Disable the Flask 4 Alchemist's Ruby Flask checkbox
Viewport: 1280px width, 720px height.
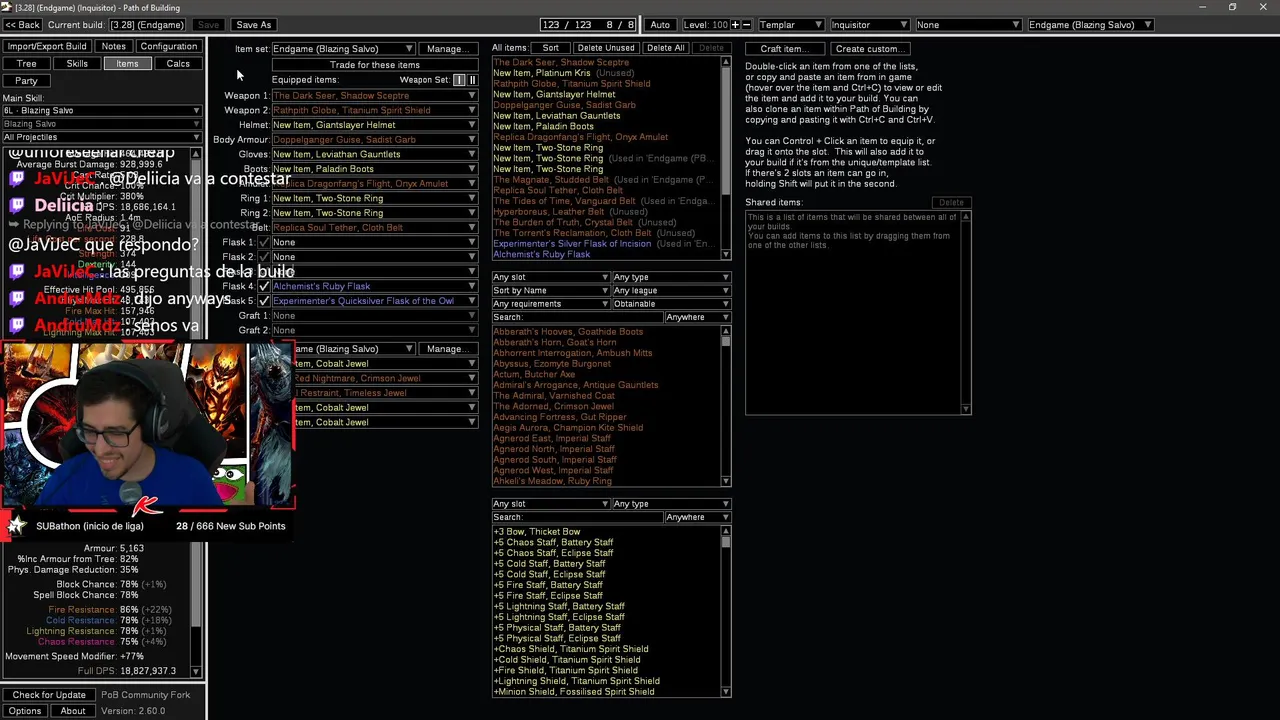pyautogui.click(x=264, y=286)
